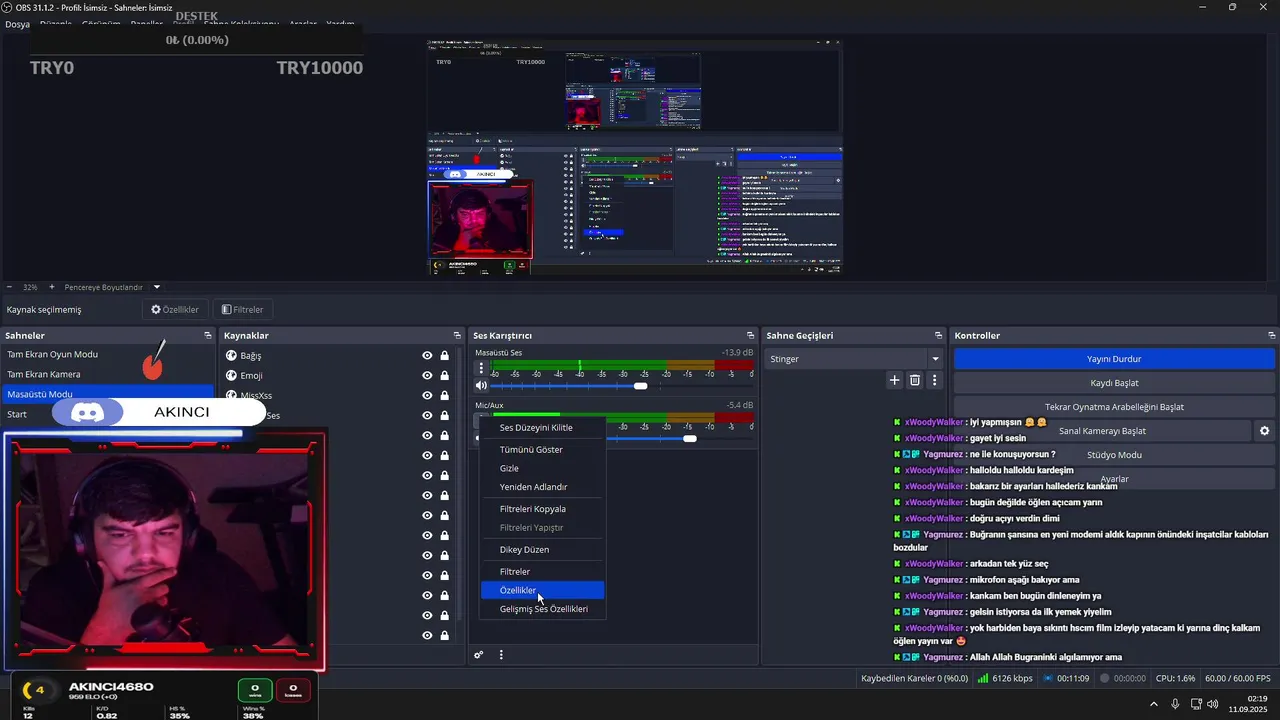1280x720 pixels.
Task: Open network icon in system tray
Action: pos(1197,704)
